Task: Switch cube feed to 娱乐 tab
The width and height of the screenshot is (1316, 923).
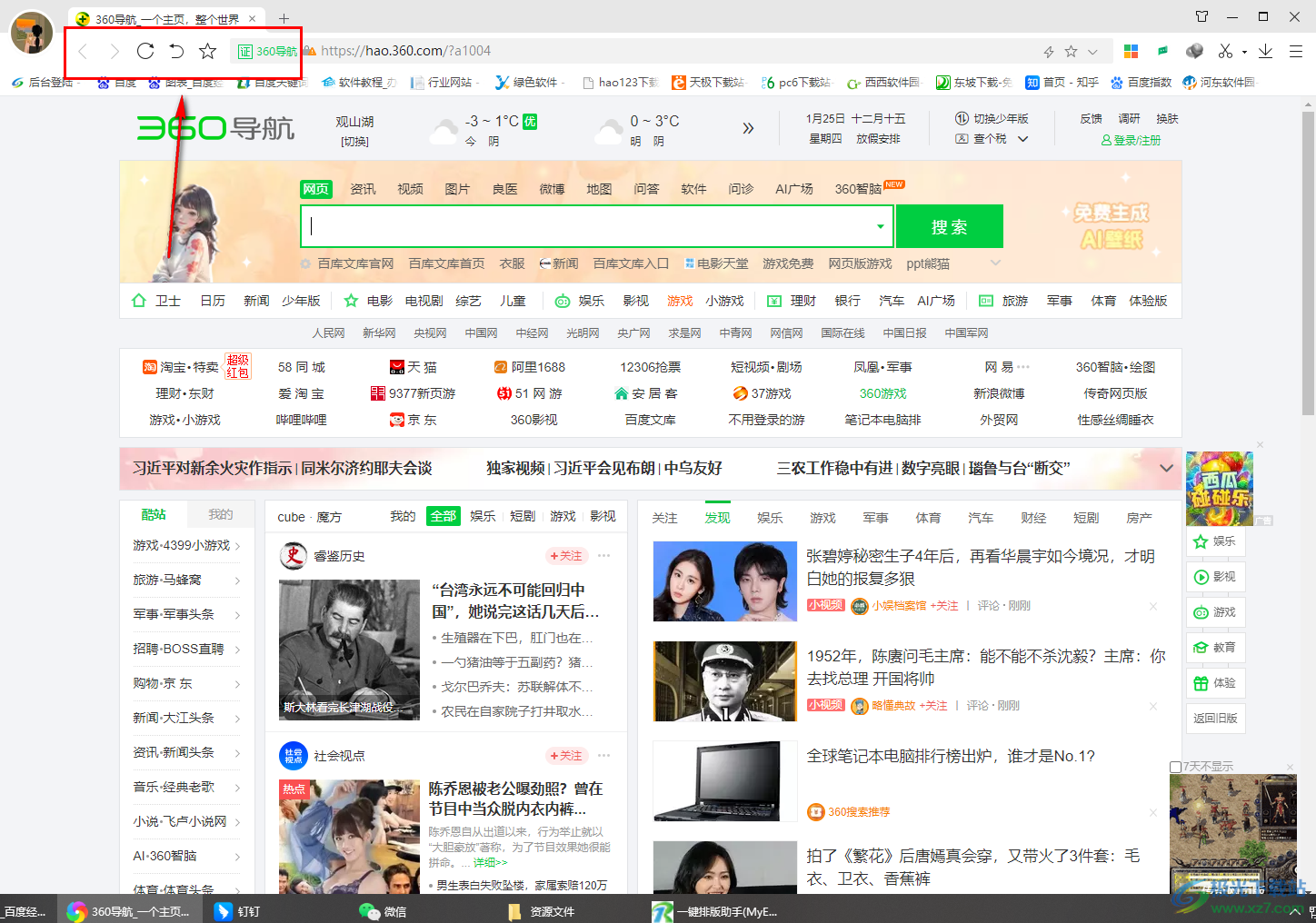Action: [x=483, y=516]
